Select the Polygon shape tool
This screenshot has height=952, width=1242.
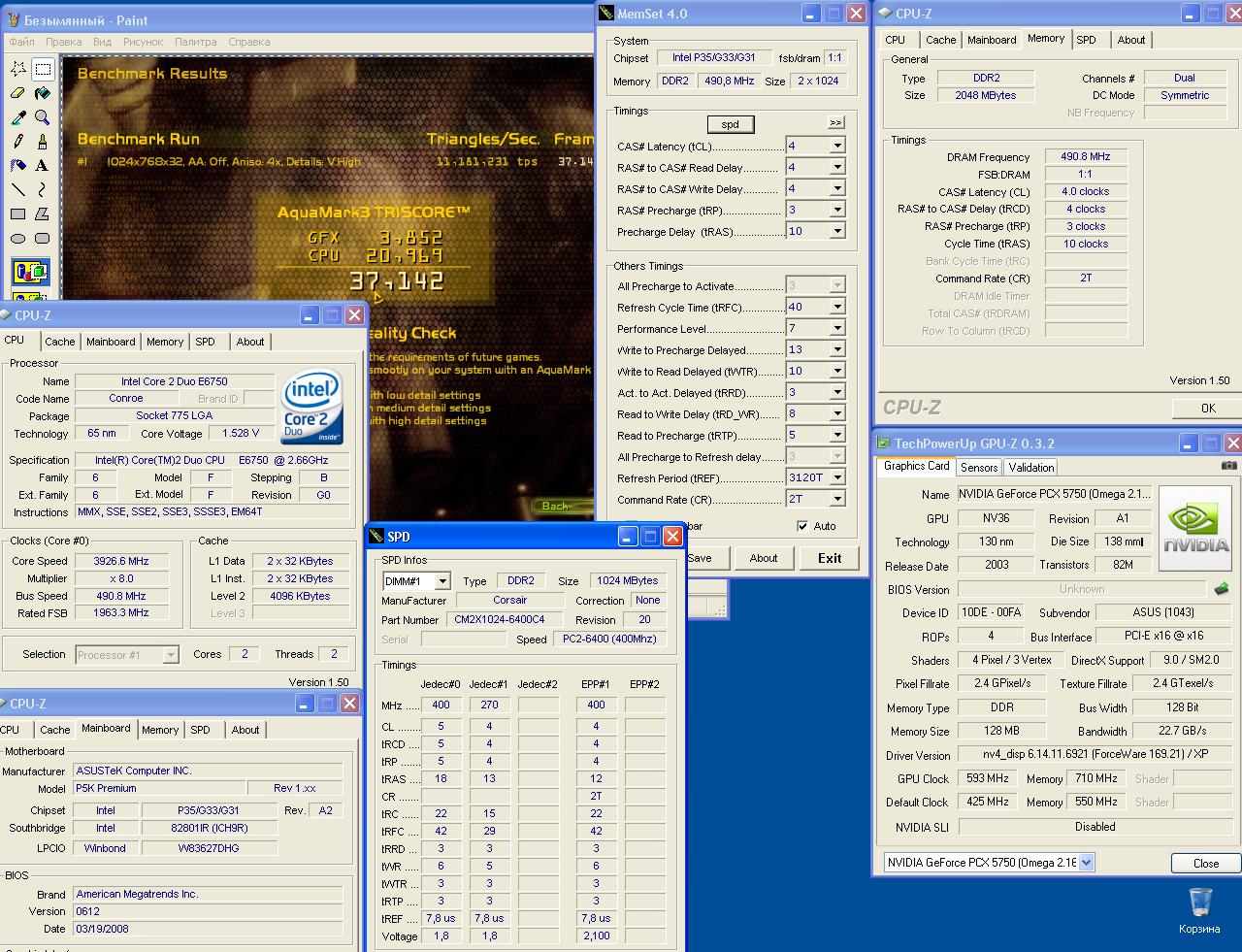coord(43,214)
